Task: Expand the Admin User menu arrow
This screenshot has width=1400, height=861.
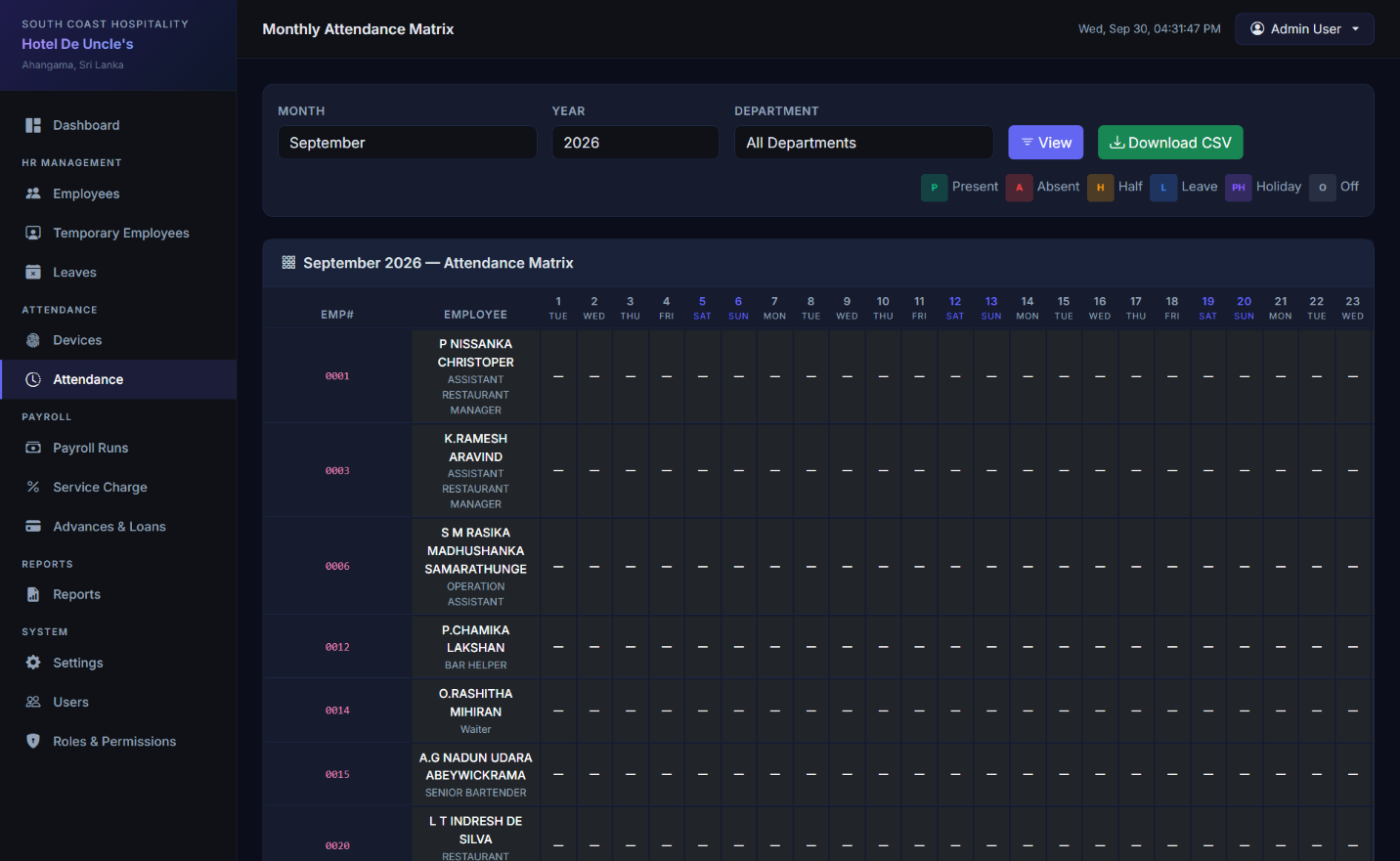Action: pyautogui.click(x=1355, y=29)
